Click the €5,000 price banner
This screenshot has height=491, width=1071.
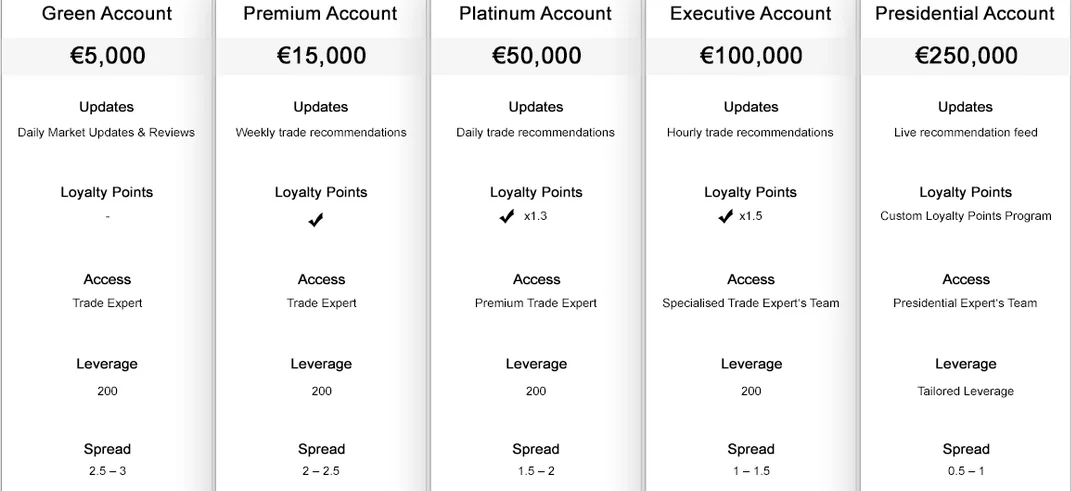pyautogui.click(x=107, y=56)
